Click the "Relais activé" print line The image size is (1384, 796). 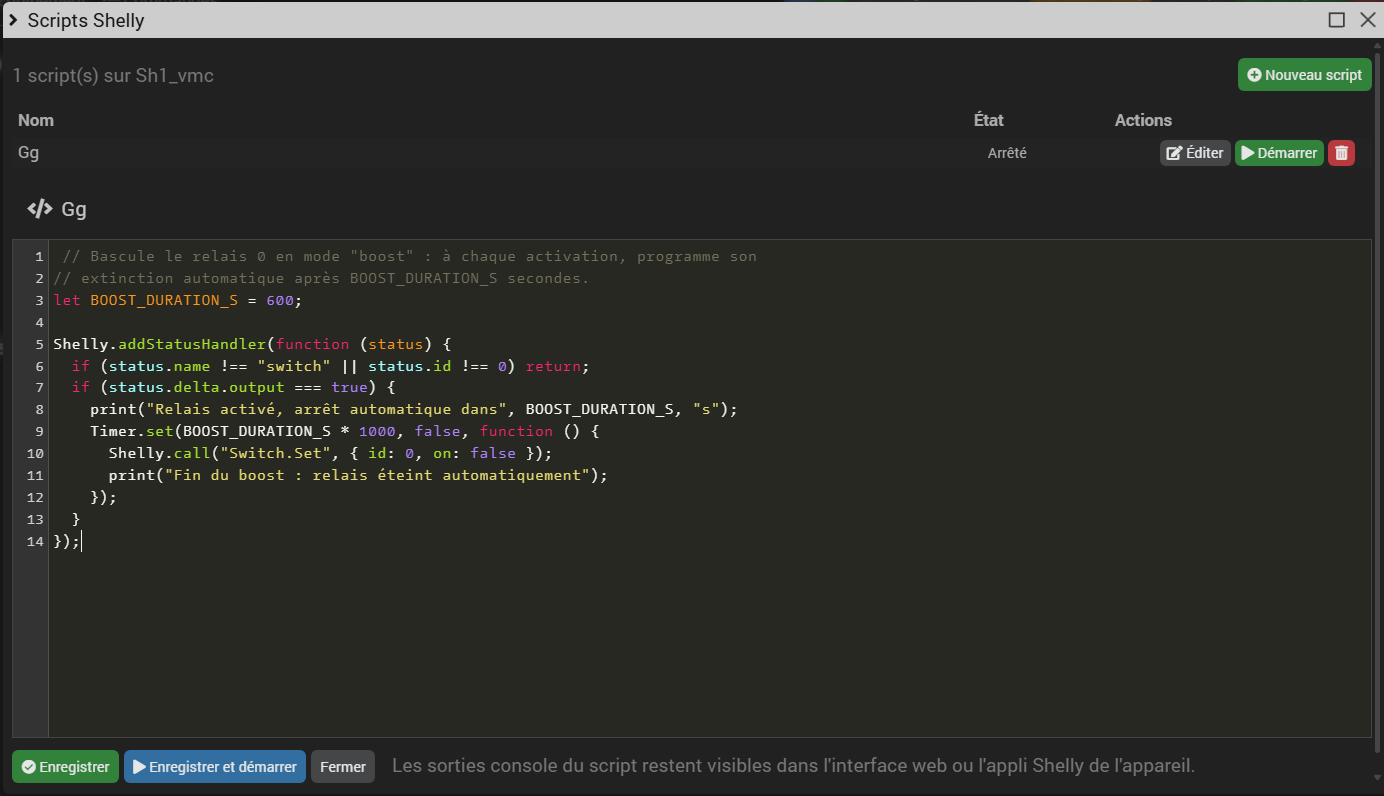(413, 409)
